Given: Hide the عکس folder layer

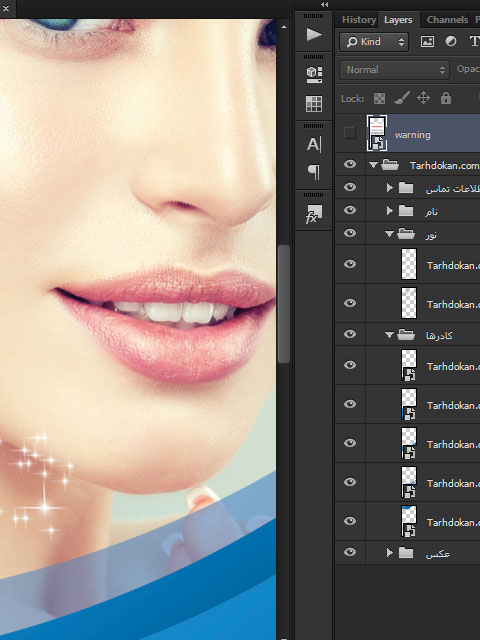Looking at the screenshot, I should tap(350, 552).
